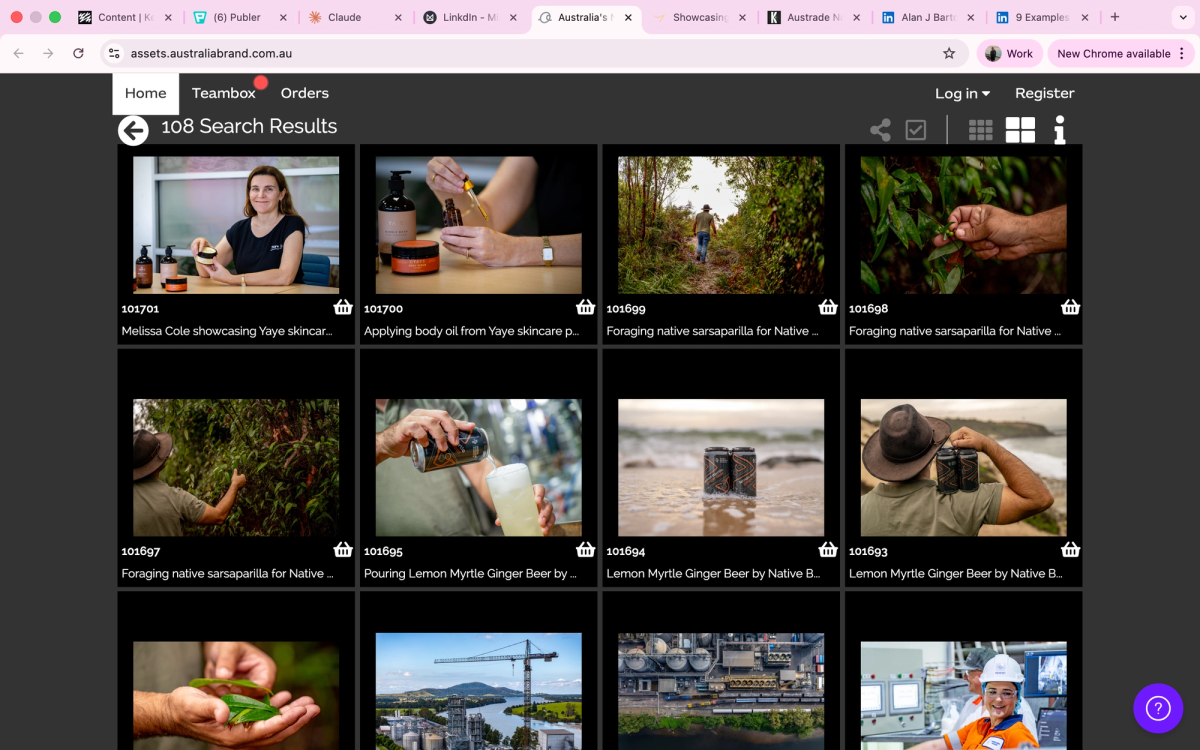
Task: Close the Claude tab
Action: 398,17
